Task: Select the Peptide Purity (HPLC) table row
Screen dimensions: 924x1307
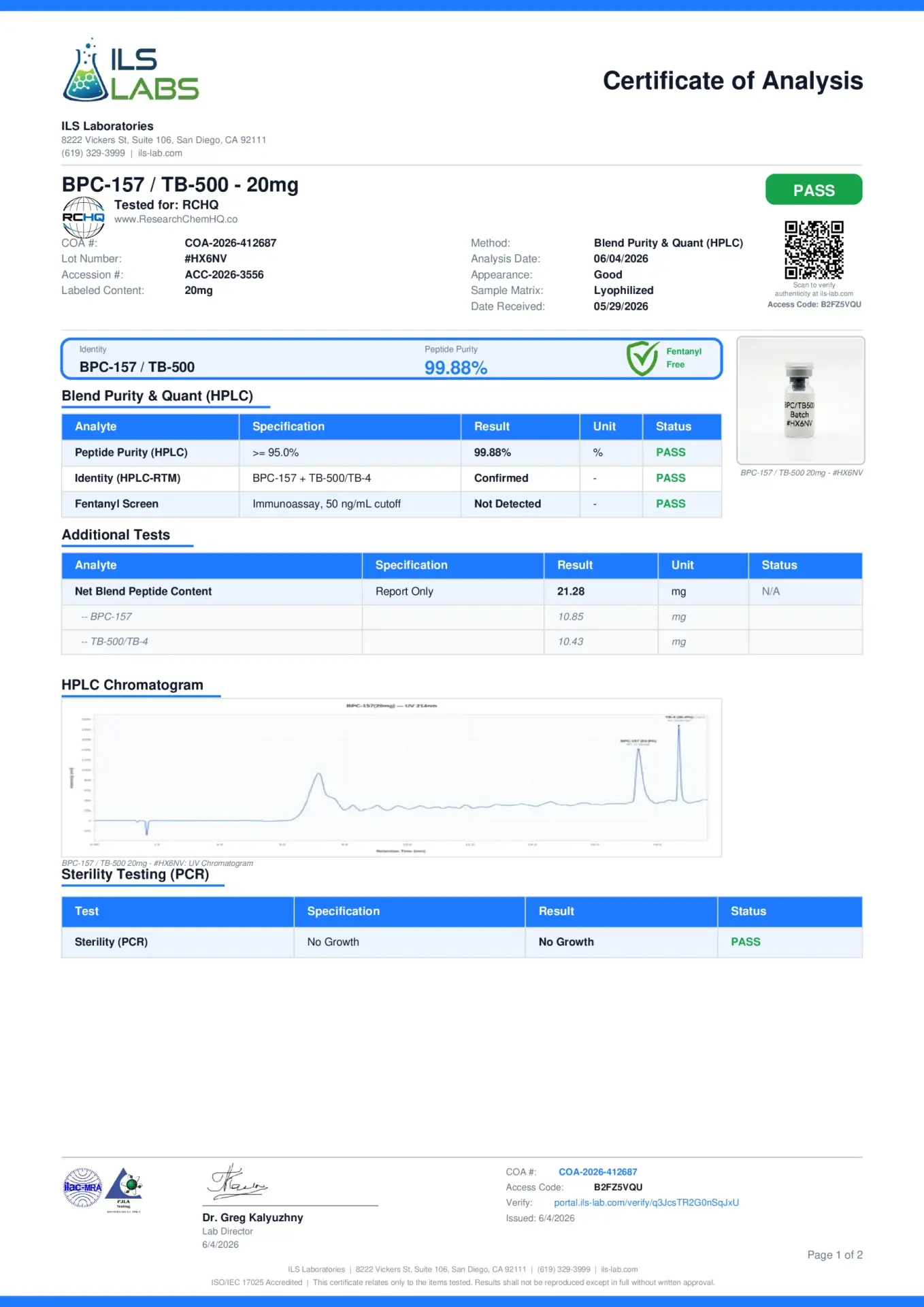Action: coord(391,453)
